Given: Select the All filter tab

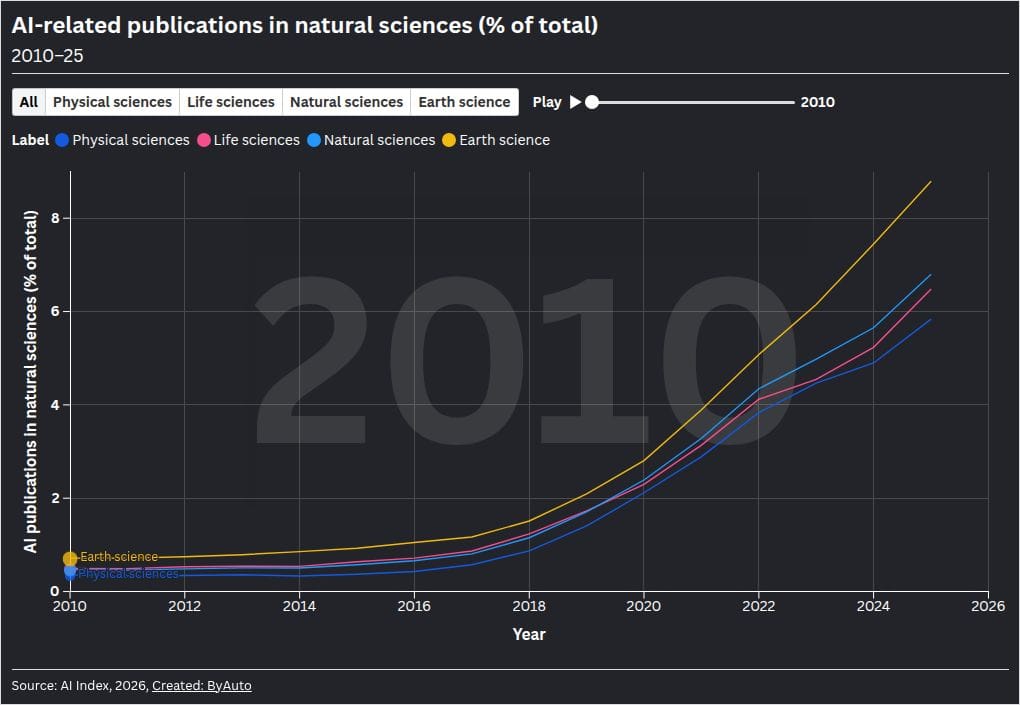Looking at the screenshot, I should tap(29, 102).
